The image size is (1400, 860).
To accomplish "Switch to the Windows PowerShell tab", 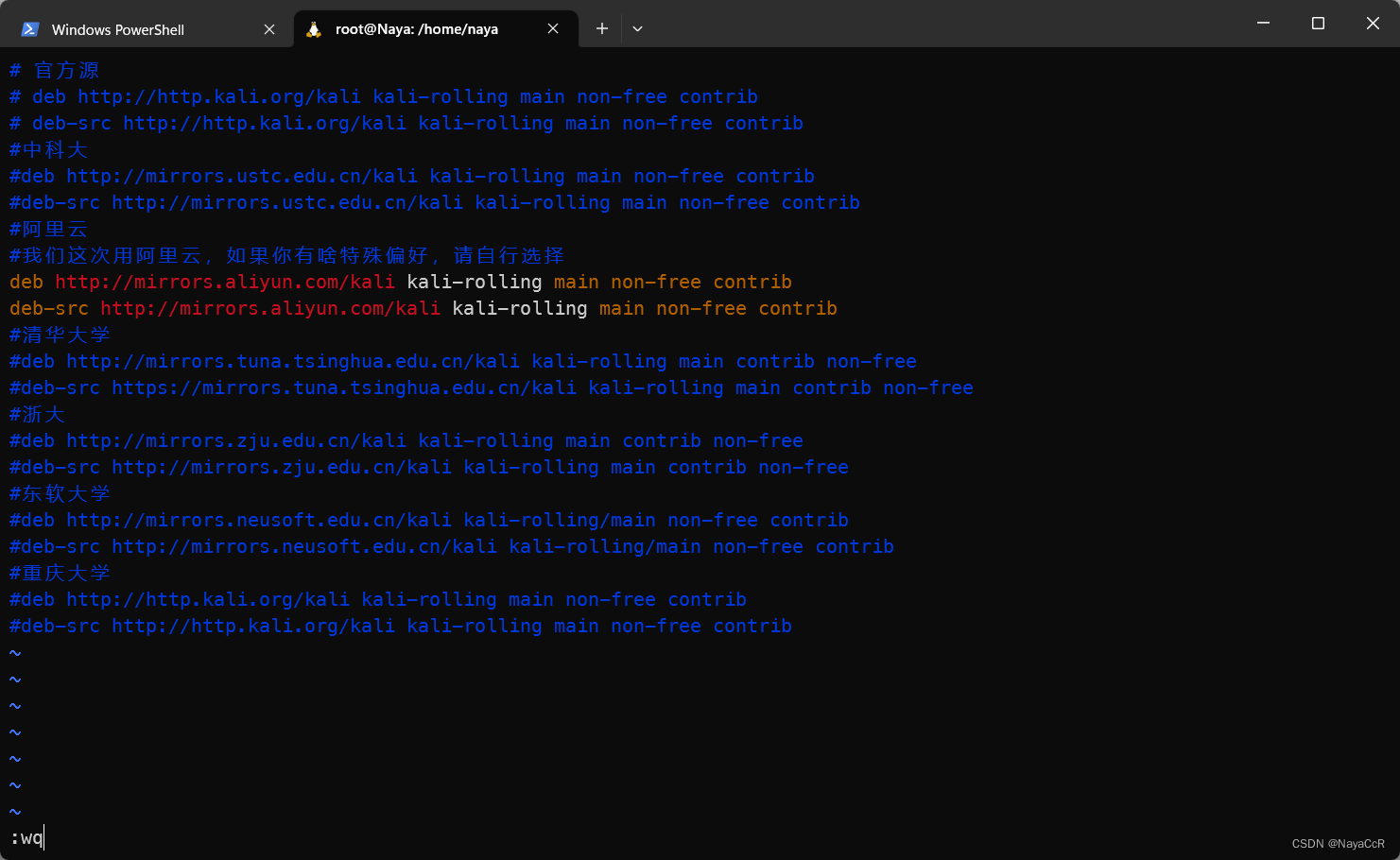I will pos(147,29).
